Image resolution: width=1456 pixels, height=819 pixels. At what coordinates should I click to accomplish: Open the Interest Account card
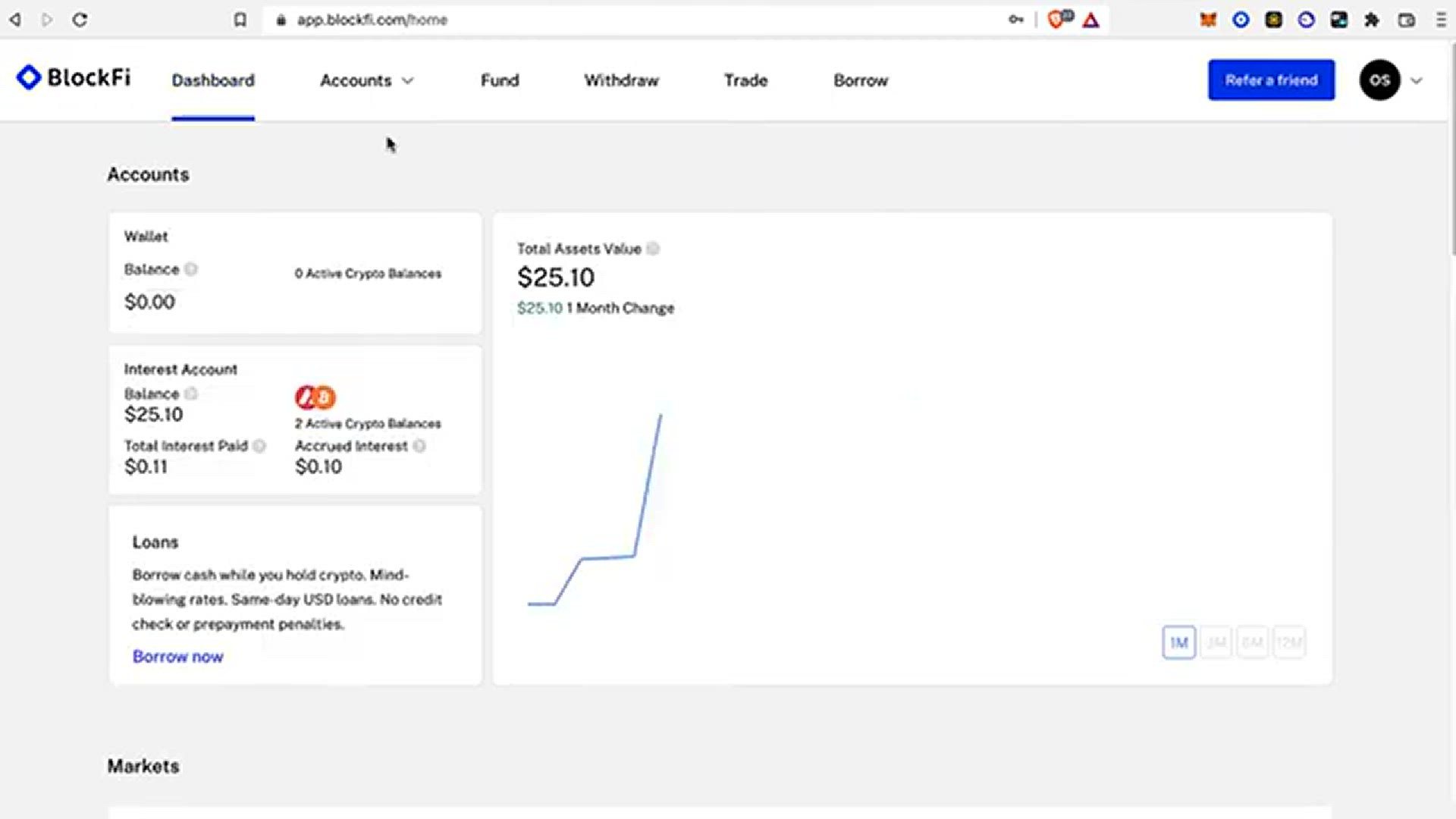(x=295, y=419)
